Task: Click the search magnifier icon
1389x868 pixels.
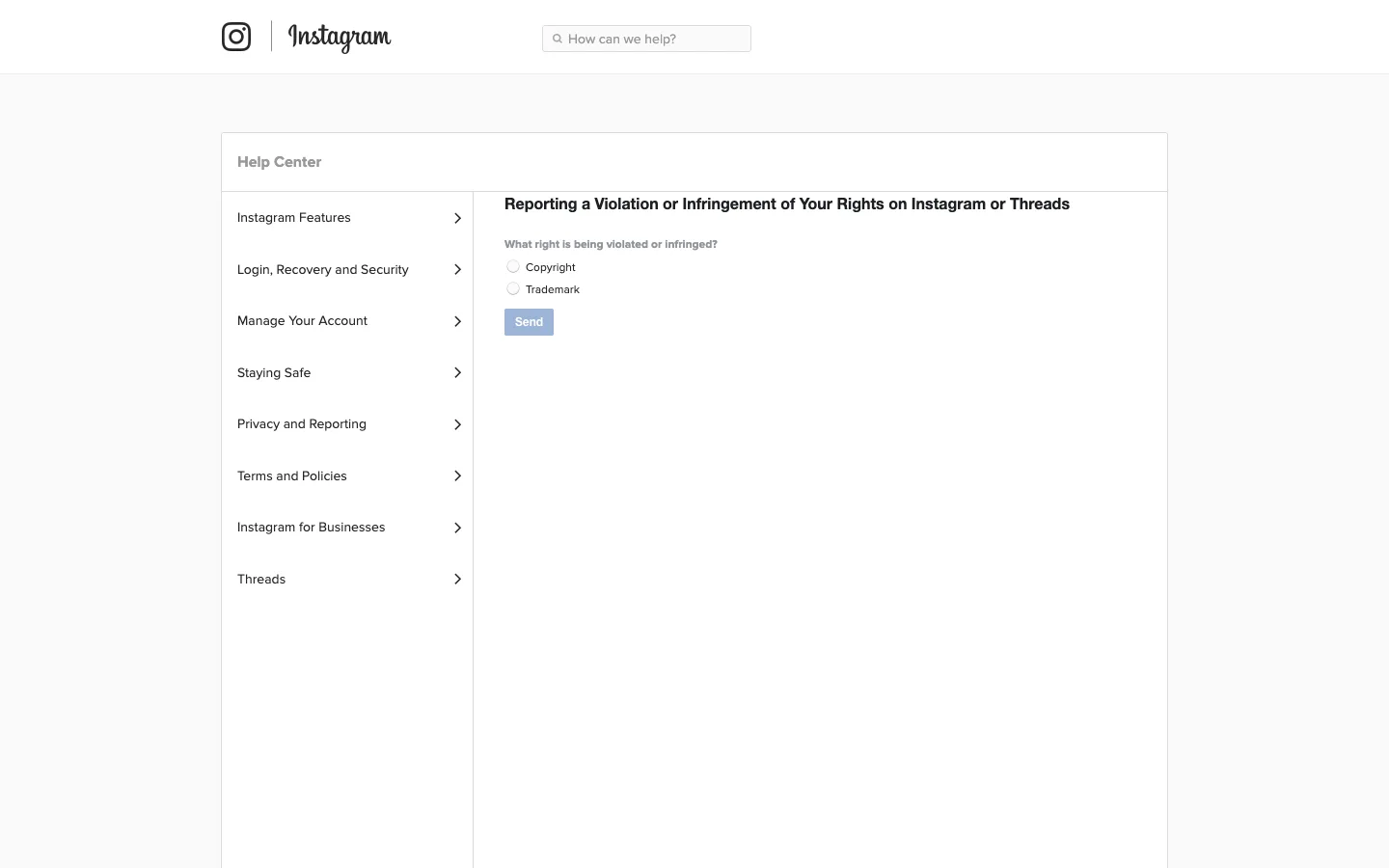Action: (558, 39)
